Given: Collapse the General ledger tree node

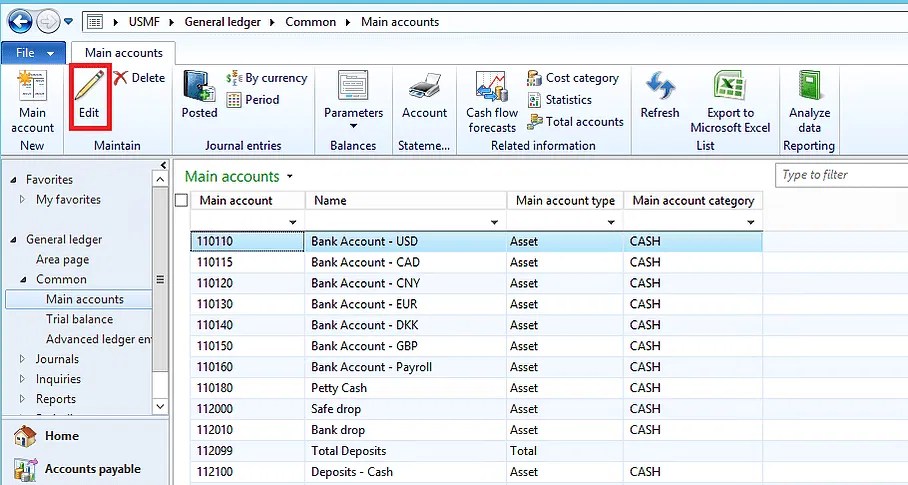Looking at the screenshot, I should pyautogui.click(x=13, y=240).
